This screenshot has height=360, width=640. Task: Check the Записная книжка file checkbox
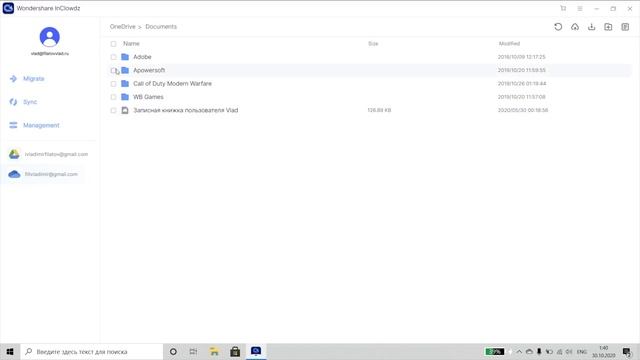click(113, 110)
